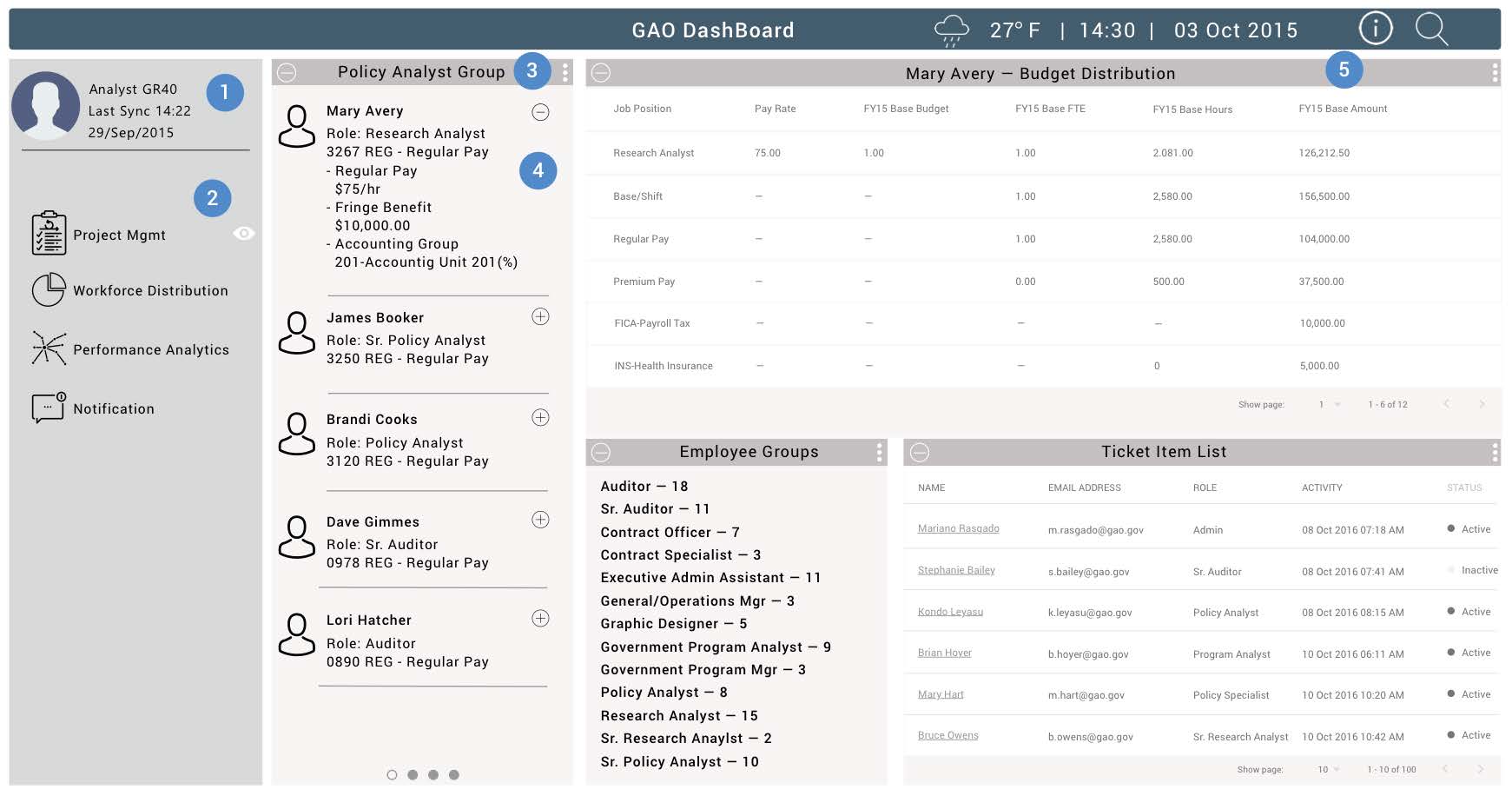This screenshot has height=796, width=1512.
Task: Click the Performance Analytics icon
Action: [x=49, y=348]
